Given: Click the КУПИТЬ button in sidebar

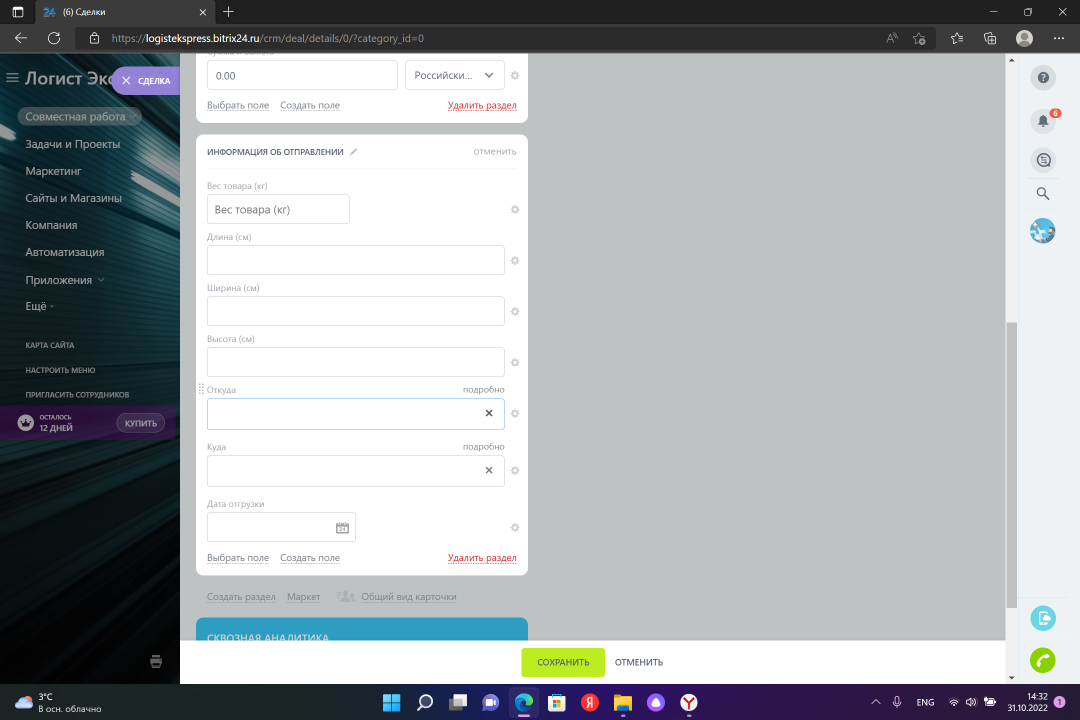Looking at the screenshot, I should 141,423.
